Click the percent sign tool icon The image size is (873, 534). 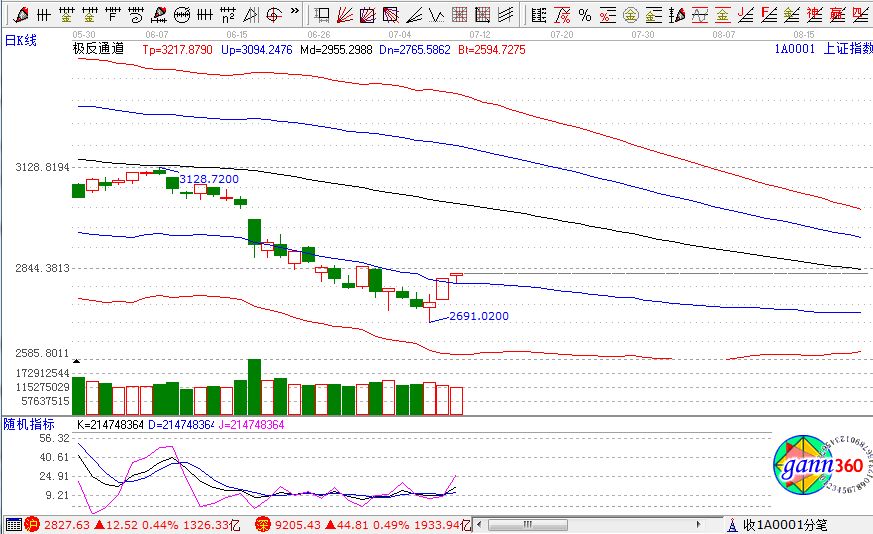point(585,15)
